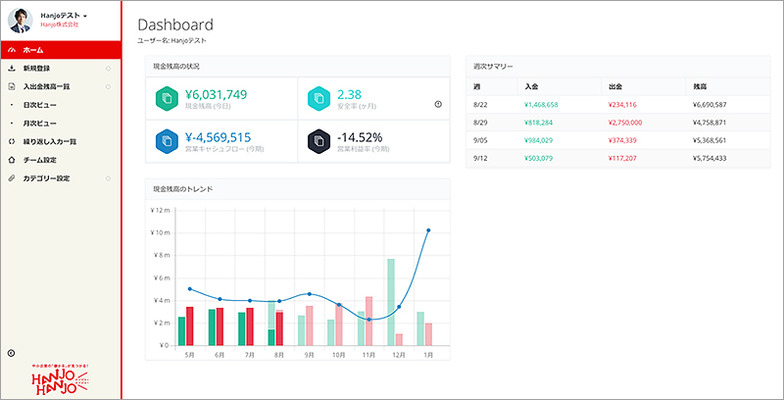The height and width of the screenshot is (400, 784).
Task: Click the tall green bar for 12月
Action: pos(391,302)
